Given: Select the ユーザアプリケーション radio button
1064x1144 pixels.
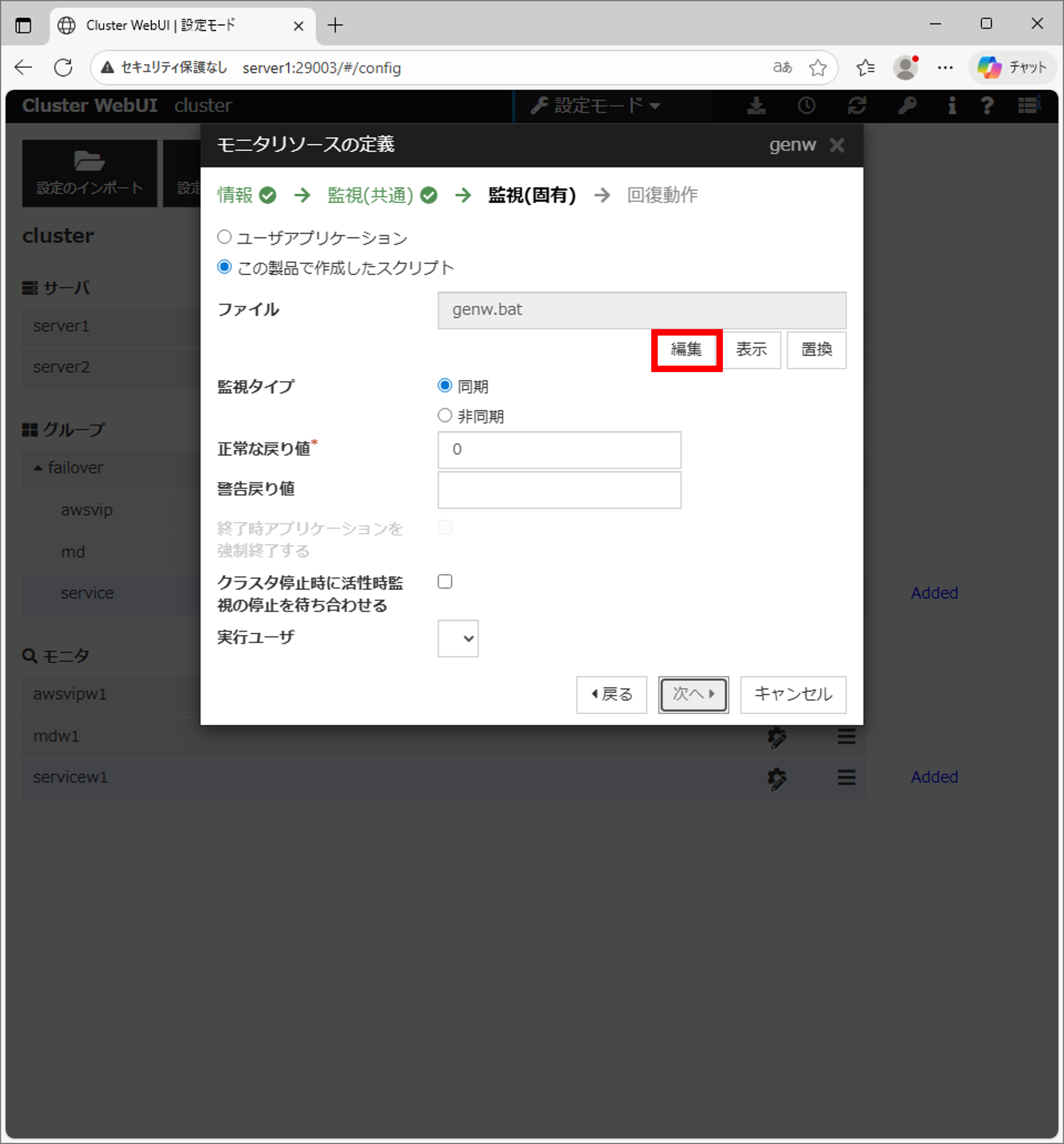Looking at the screenshot, I should pyautogui.click(x=225, y=237).
